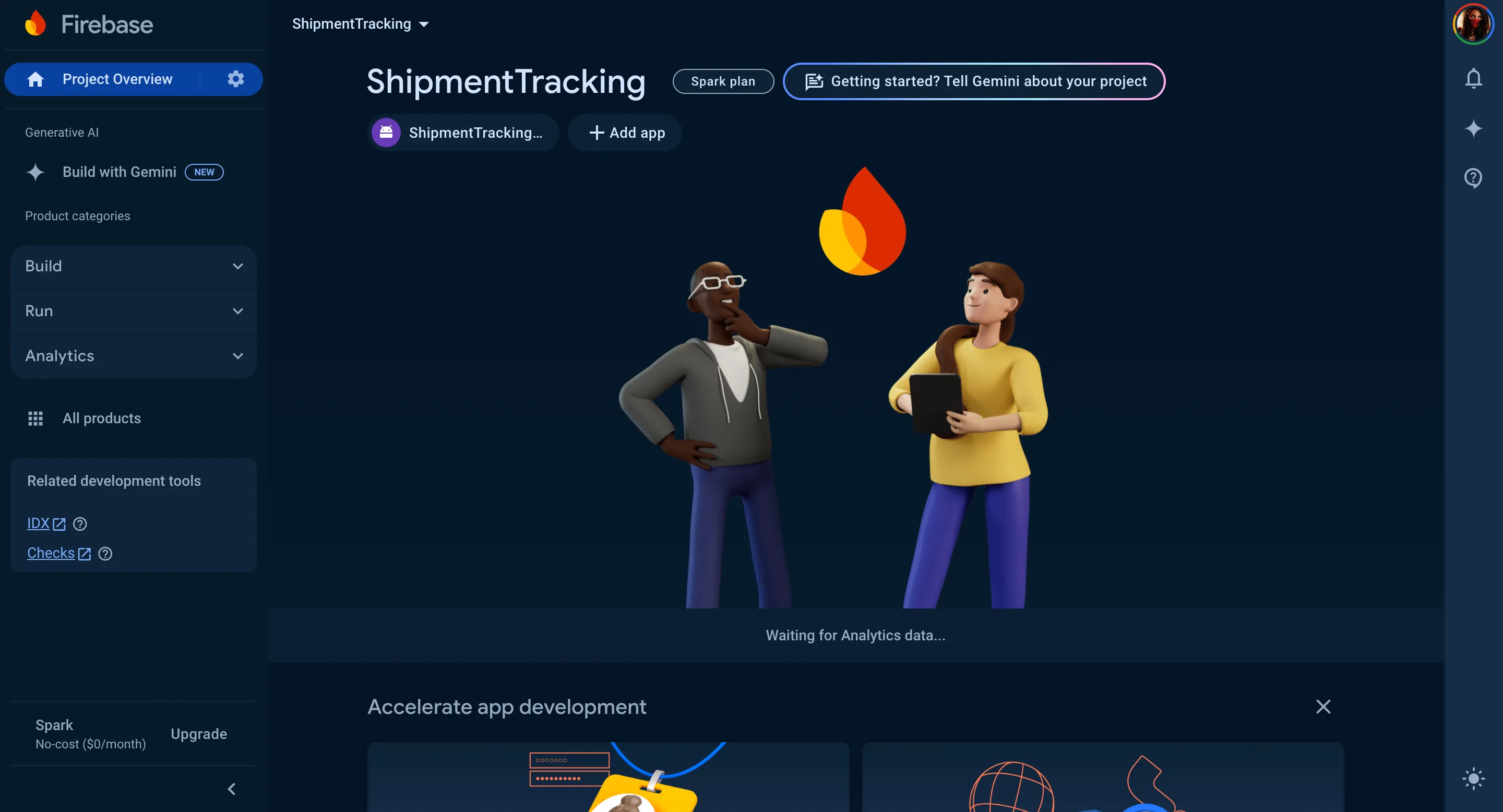Image resolution: width=1503 pixels, height=812 pixels.
Task: Expand the Run category
Action: coord(134,312)
